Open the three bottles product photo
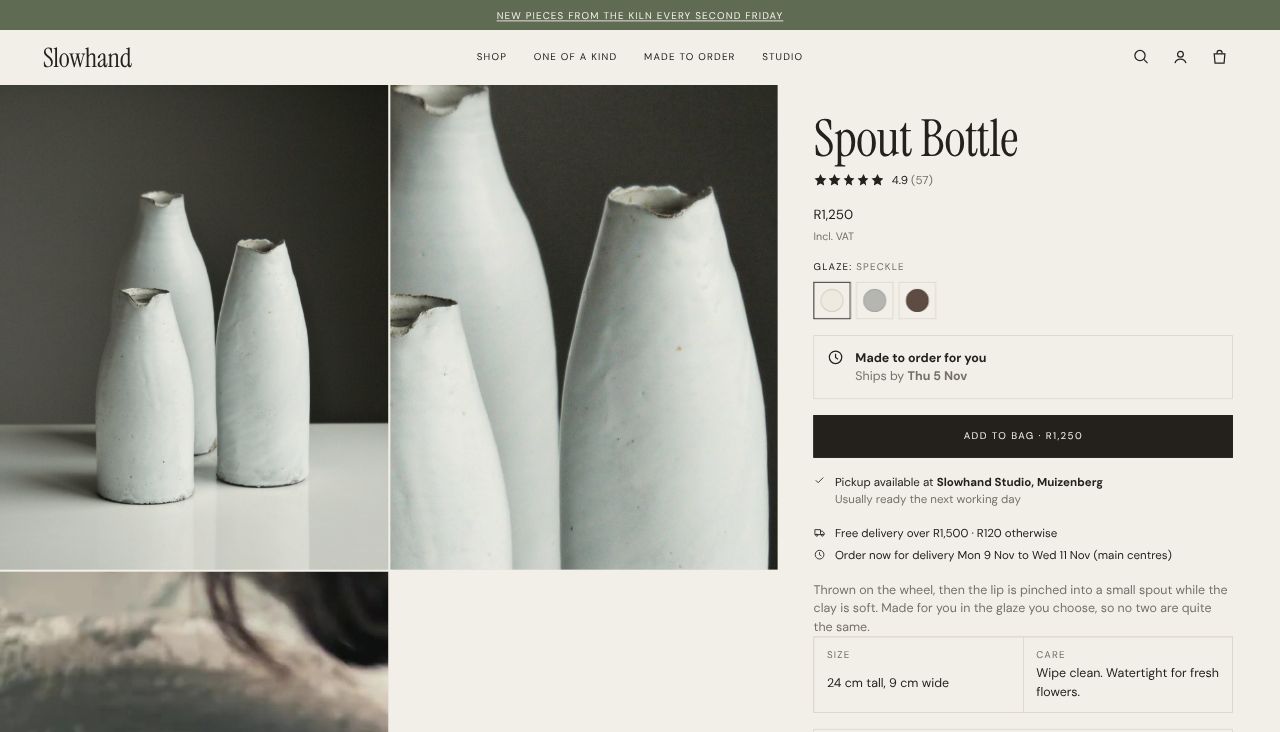1280x732 pixels. 194,327
